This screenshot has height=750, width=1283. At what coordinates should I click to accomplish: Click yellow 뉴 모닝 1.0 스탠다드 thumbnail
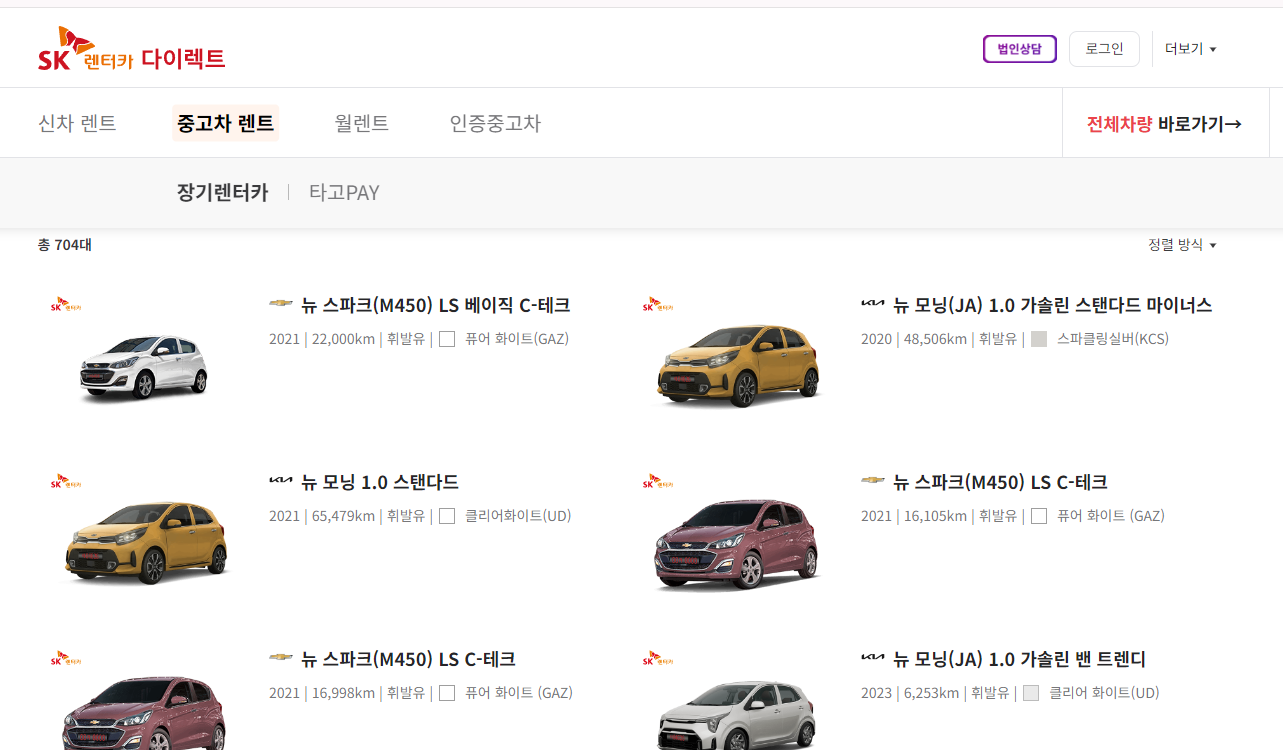pos(146,542)
